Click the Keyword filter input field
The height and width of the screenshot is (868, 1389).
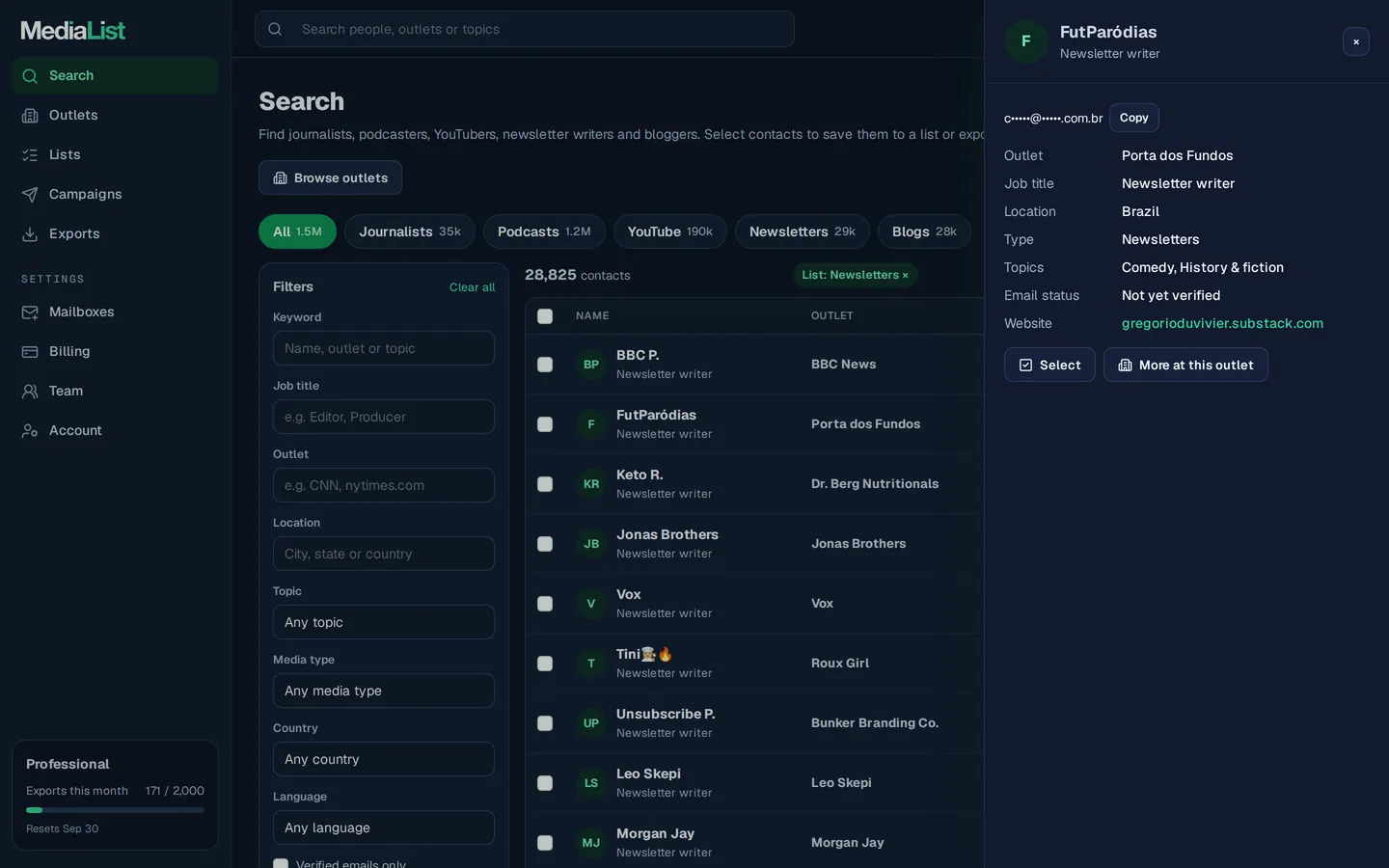point(384,348)
